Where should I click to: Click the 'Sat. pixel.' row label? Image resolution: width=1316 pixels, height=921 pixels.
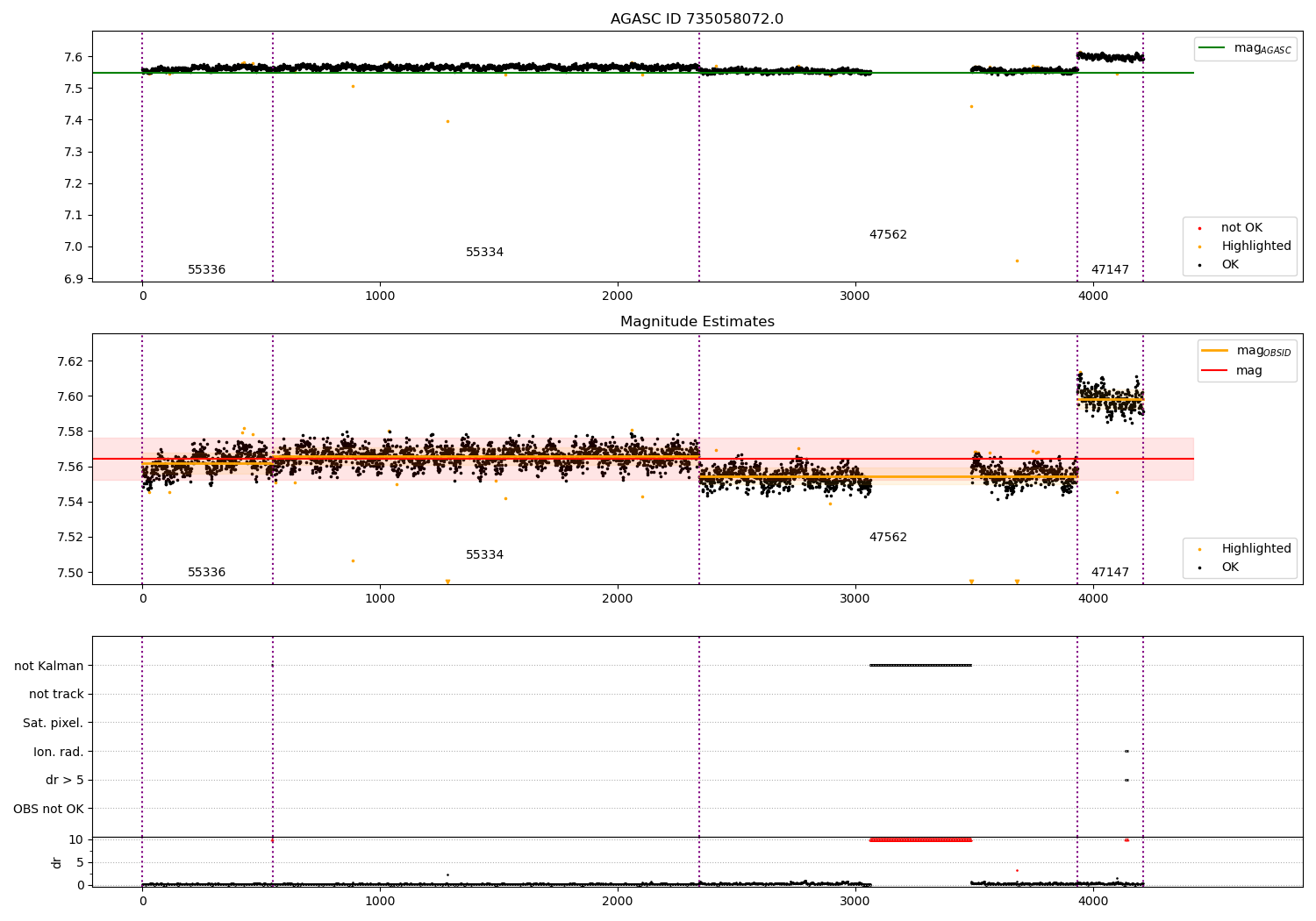click(x=54, y=724)
